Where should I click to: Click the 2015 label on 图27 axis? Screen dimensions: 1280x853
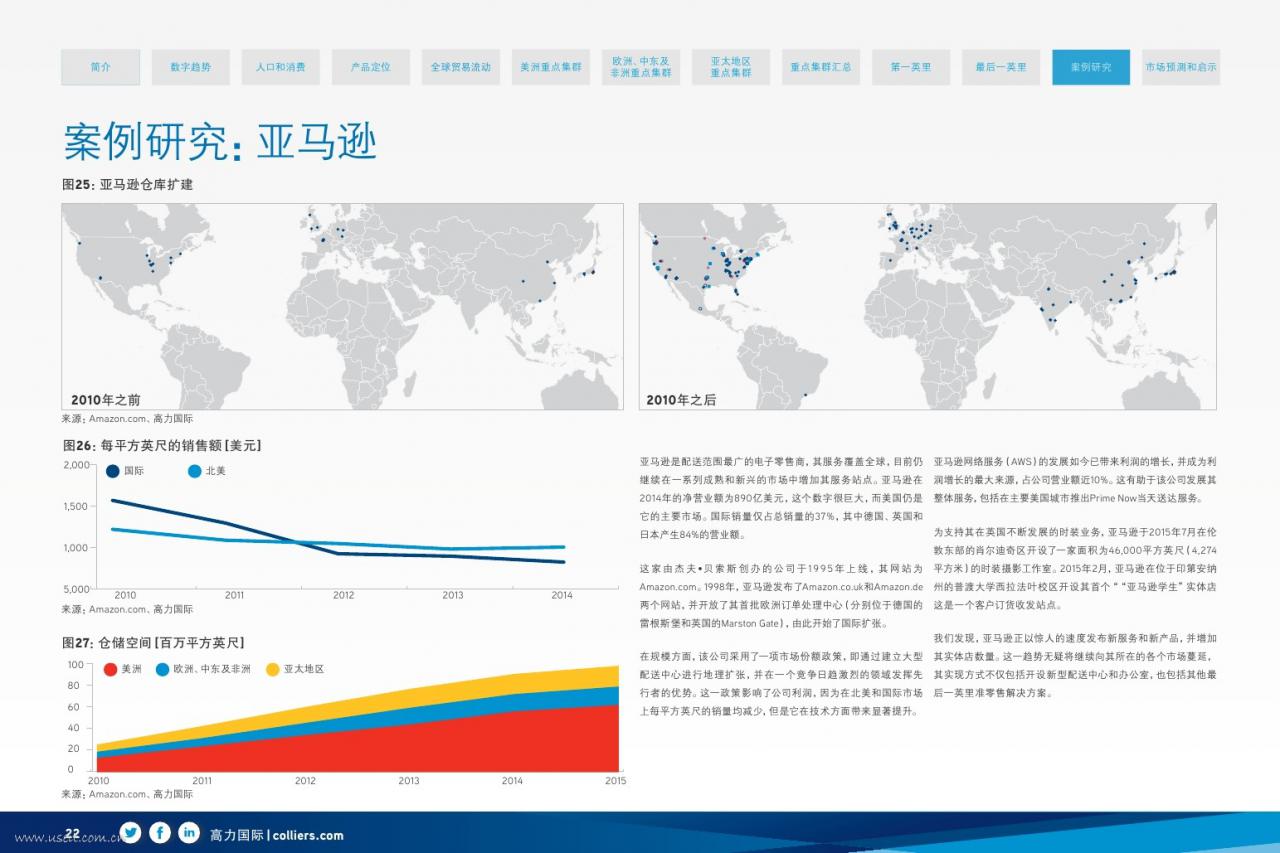click(x=616, y=780)
